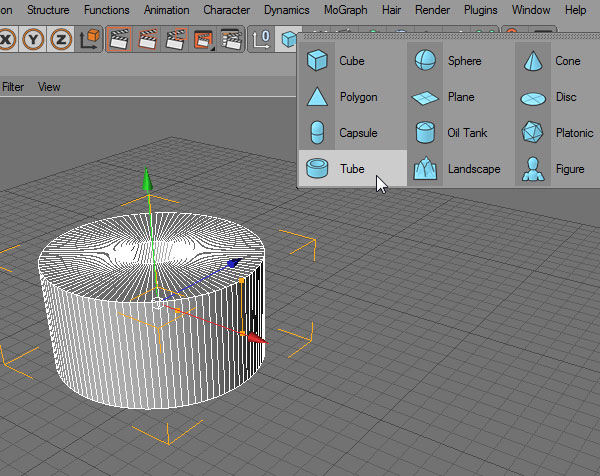Toggle Y axis lock
Screen dimensions: 600x476
[x=33, y=39]
